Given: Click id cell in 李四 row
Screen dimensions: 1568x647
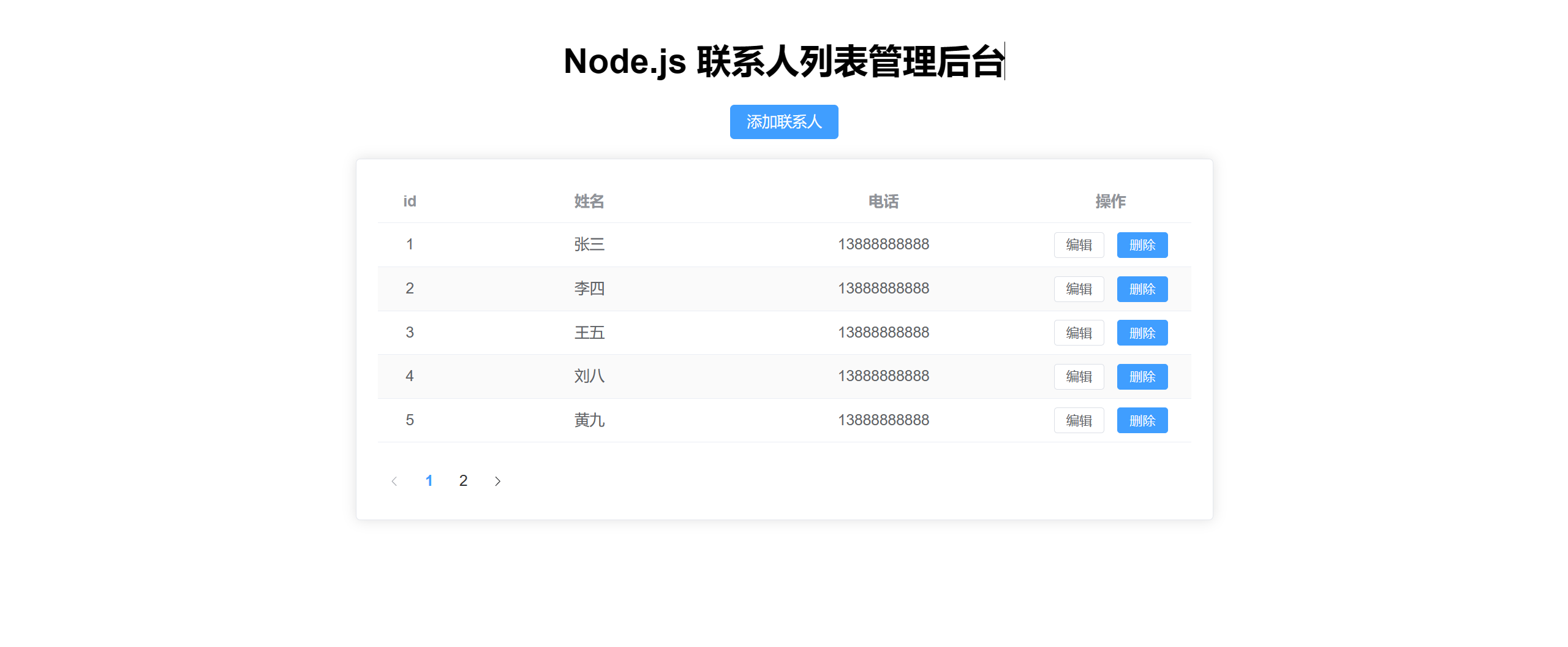Looking at the screenshot, I should [410, 289].
